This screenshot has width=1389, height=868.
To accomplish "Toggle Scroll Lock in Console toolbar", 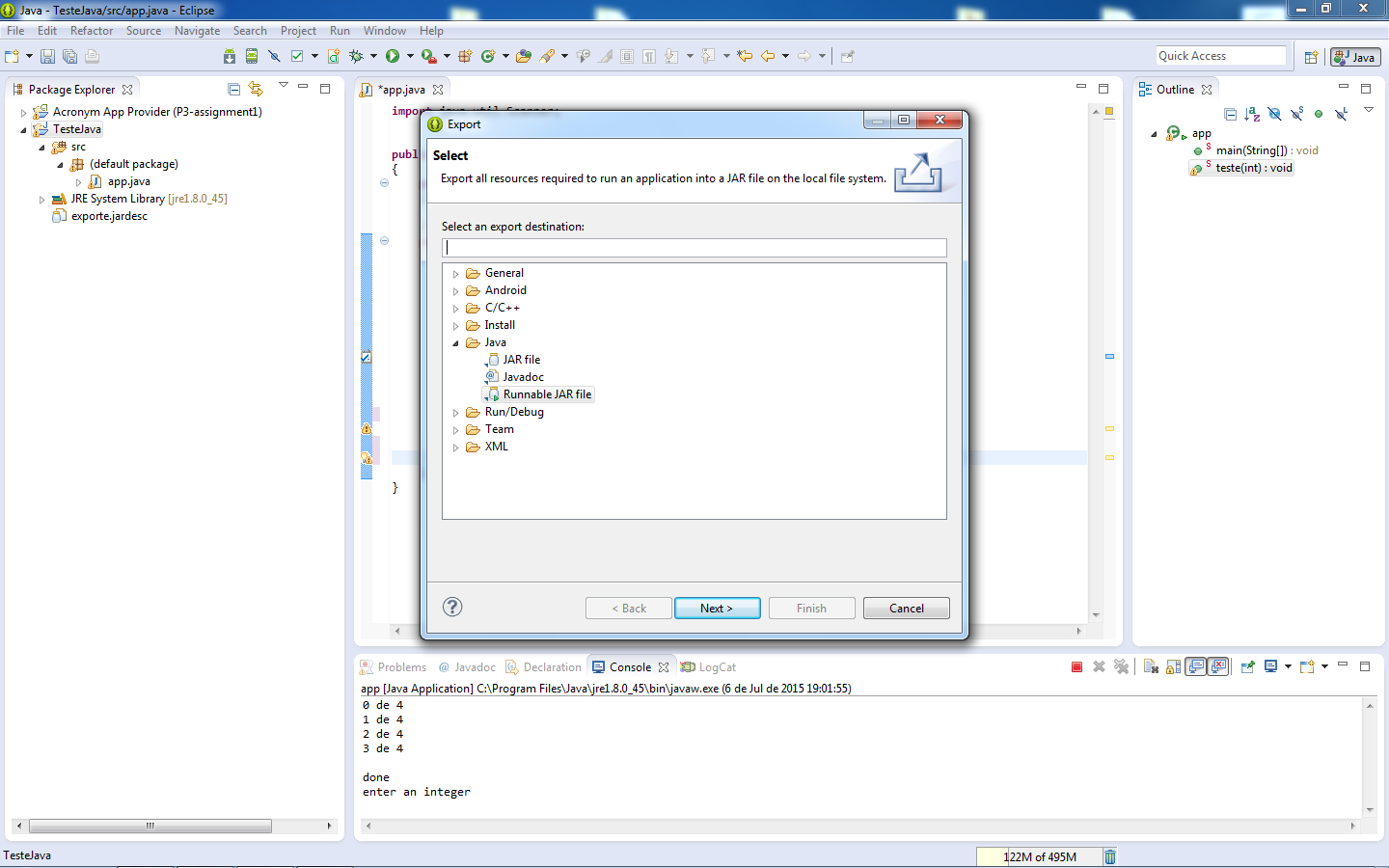I will [1174, 666].
